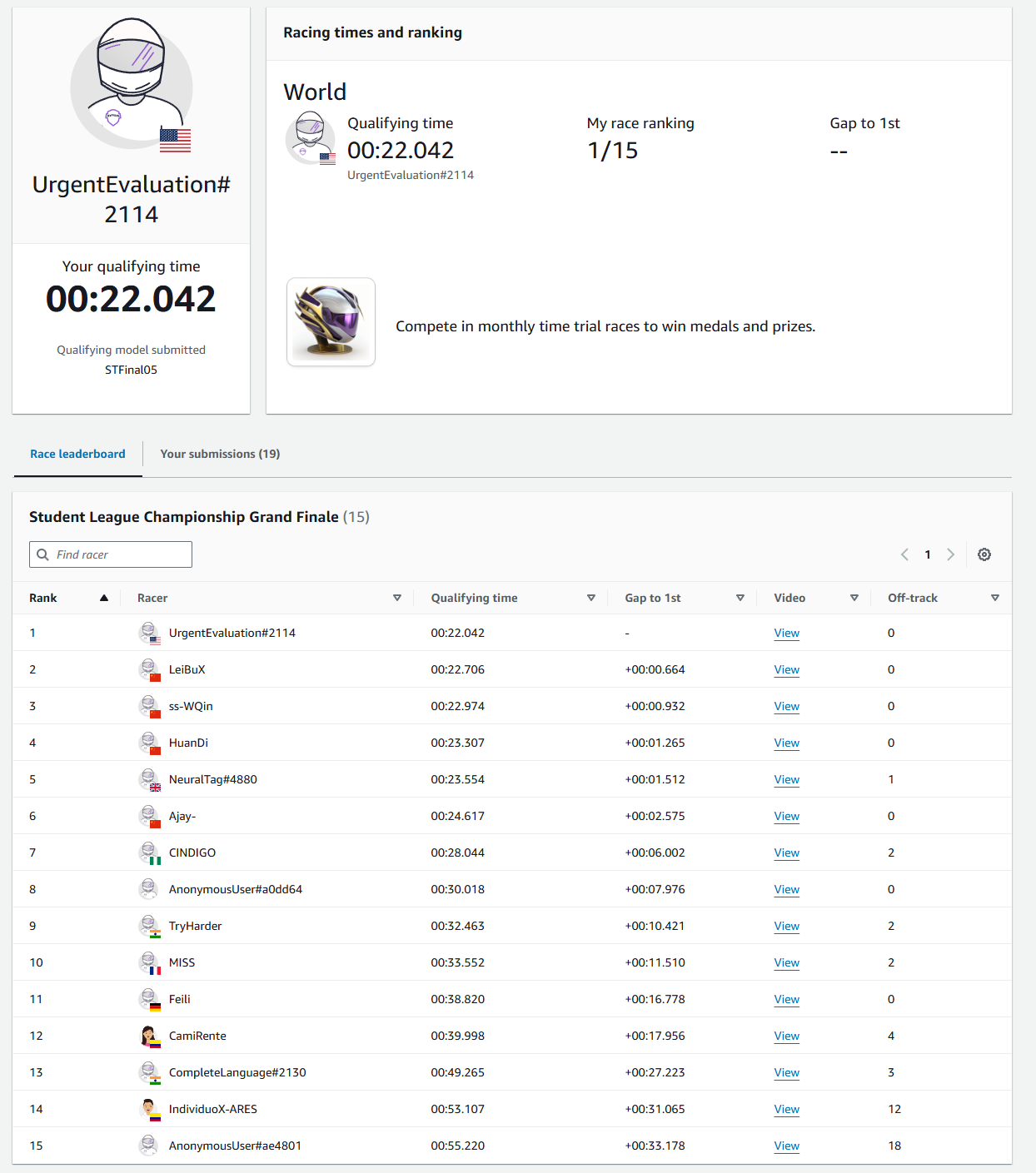Click gap value +00:06.002
Viewport: 1036px width, 1173px height.
coord(655,852)
